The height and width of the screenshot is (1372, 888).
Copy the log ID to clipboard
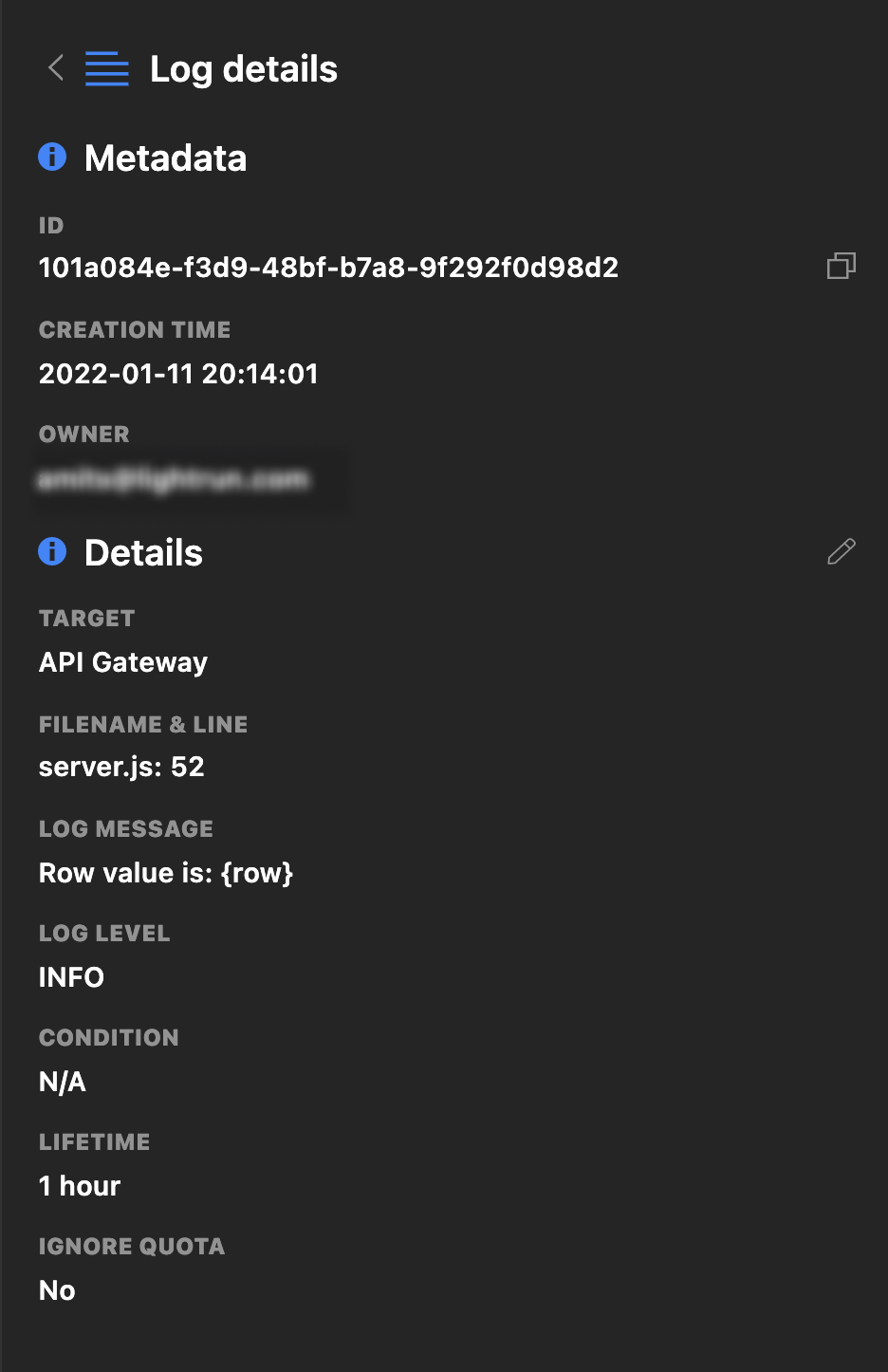pos(841,266)
